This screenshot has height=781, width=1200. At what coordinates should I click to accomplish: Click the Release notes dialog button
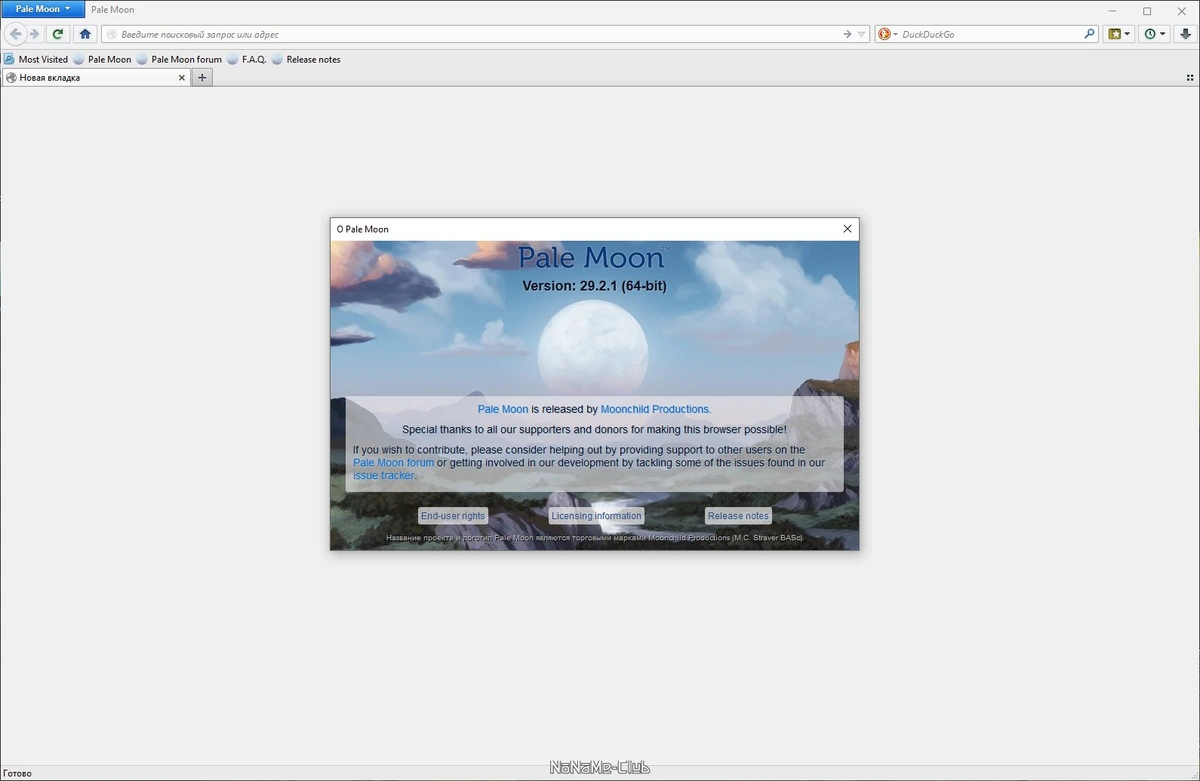(738, 516)
